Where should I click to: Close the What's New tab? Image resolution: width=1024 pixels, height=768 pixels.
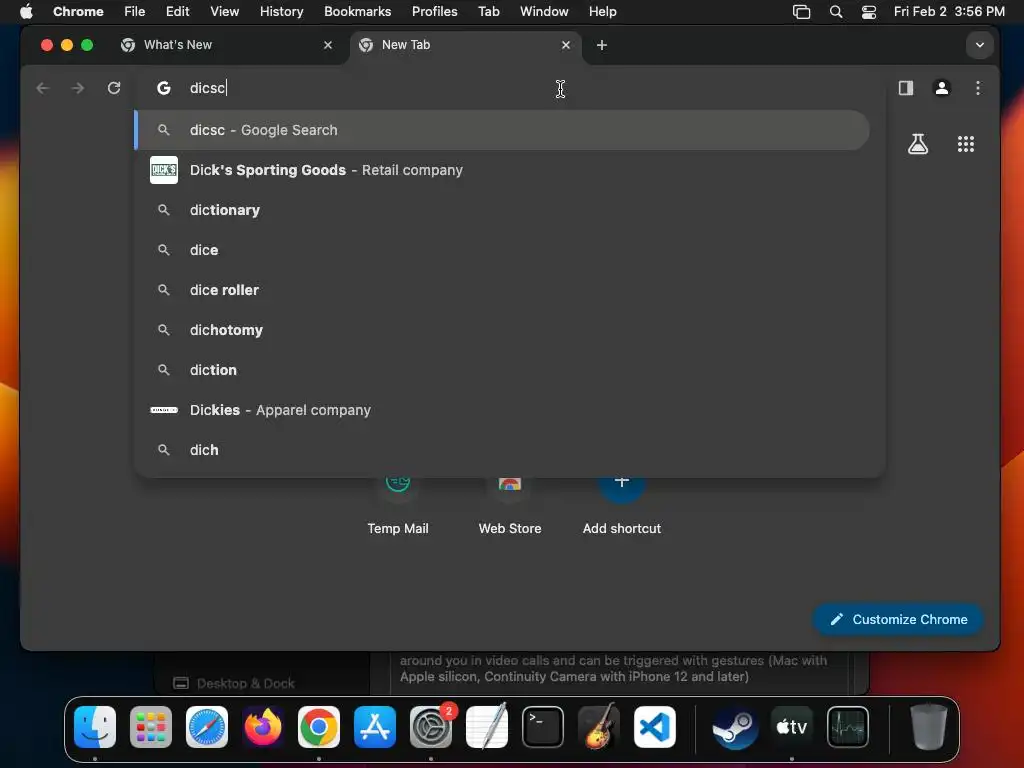[328, 45]
